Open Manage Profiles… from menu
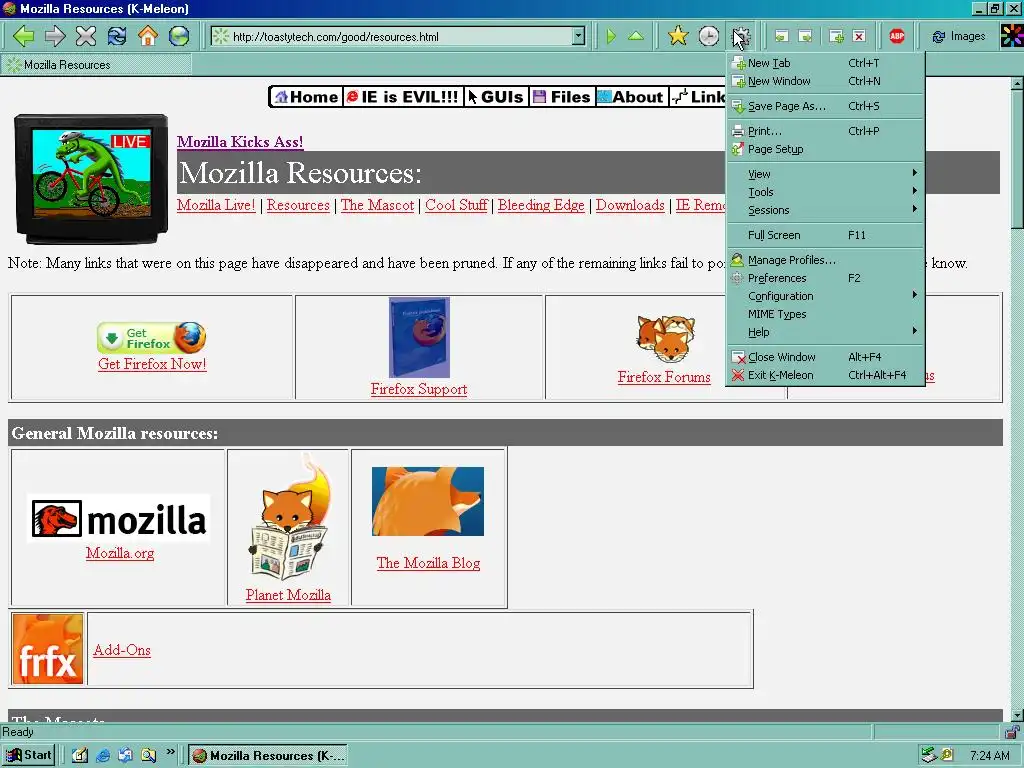The width and height of the screenshot is (1024, 768). point(825,260)
